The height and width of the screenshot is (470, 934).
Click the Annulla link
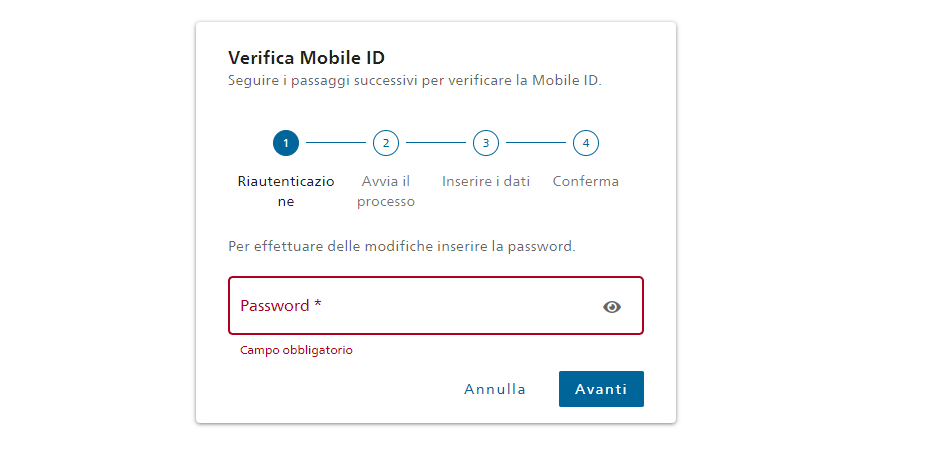coord(495,389)
